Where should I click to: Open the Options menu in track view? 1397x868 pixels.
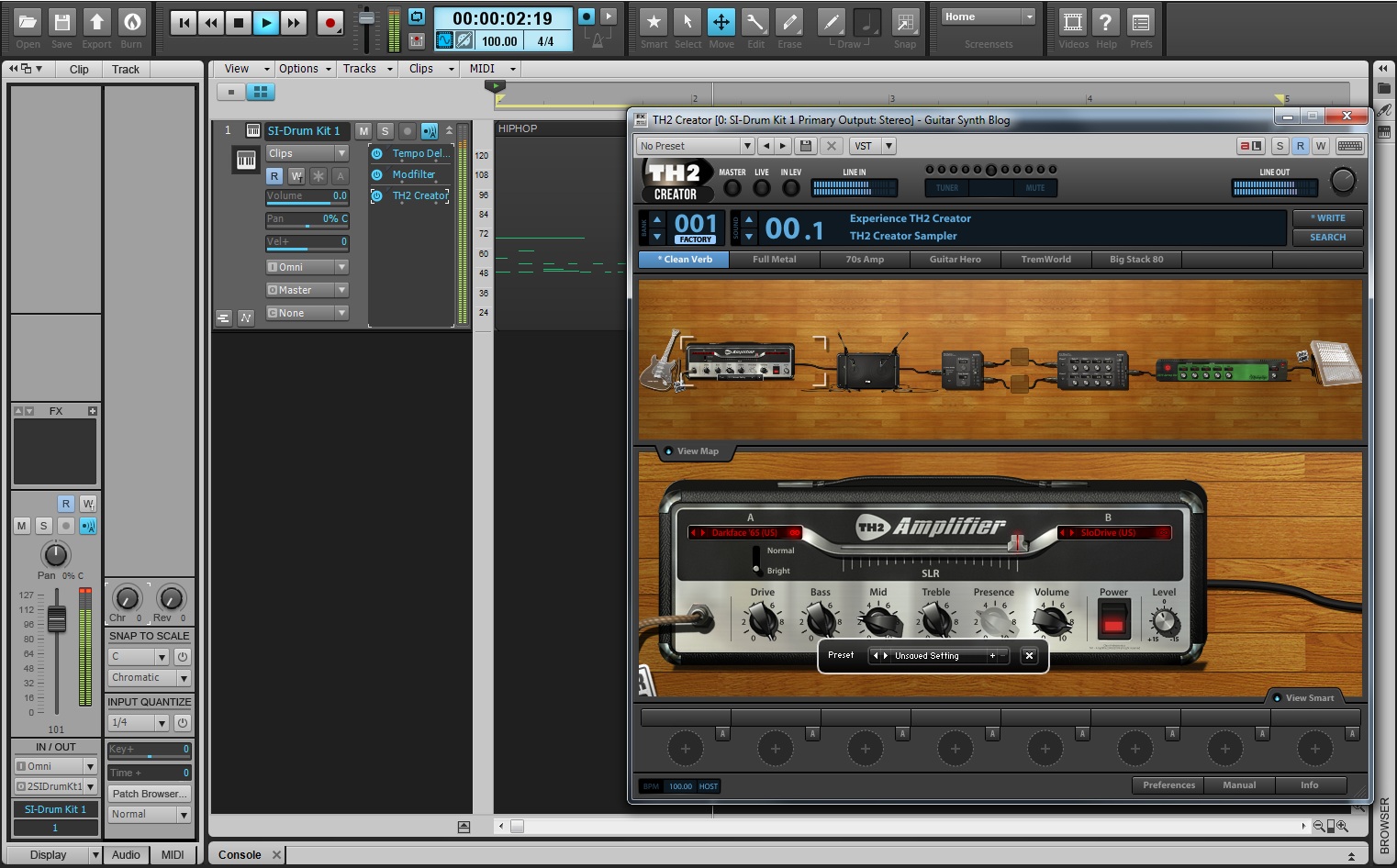point(305,69)
